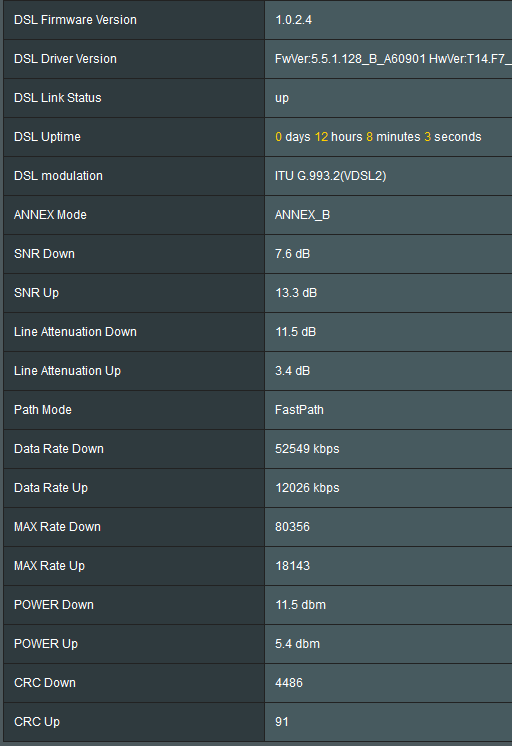
Task: Click the FastPath path mode value
Action: [x=299, y=410]
